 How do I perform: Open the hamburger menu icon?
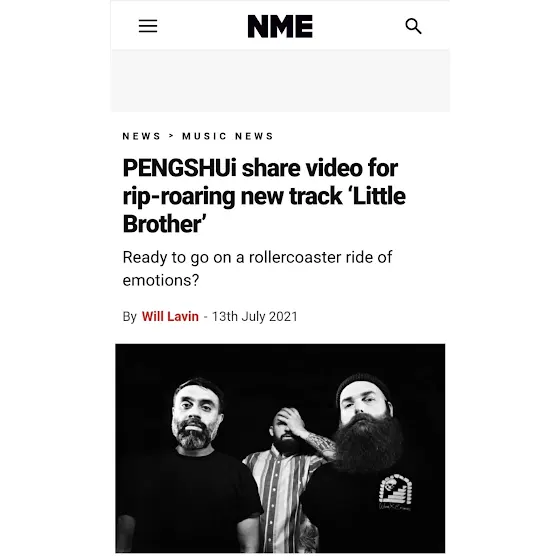pos(148,26)
